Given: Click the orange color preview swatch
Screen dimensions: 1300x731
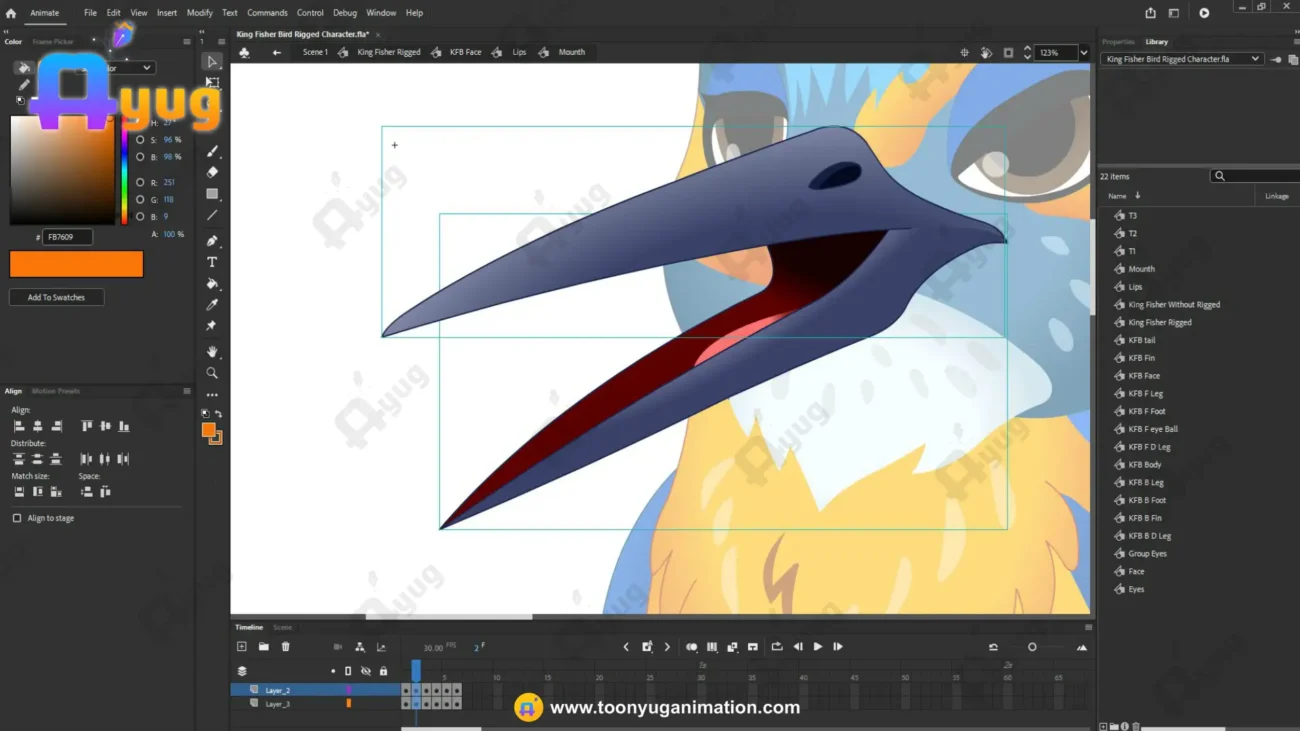Looking at the screenshot, I should [x=76, y=264].
